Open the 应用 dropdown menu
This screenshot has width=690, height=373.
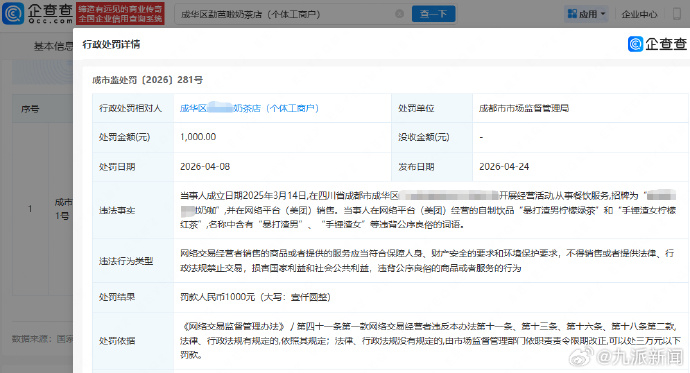point(587,14)
